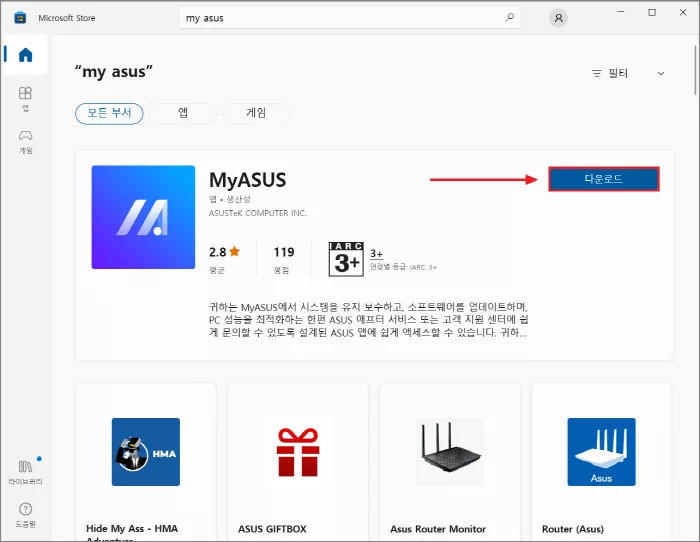Select the 모든 부서 filter tab
Viewport: 700px width, 542px height.
tap(109, 113)
